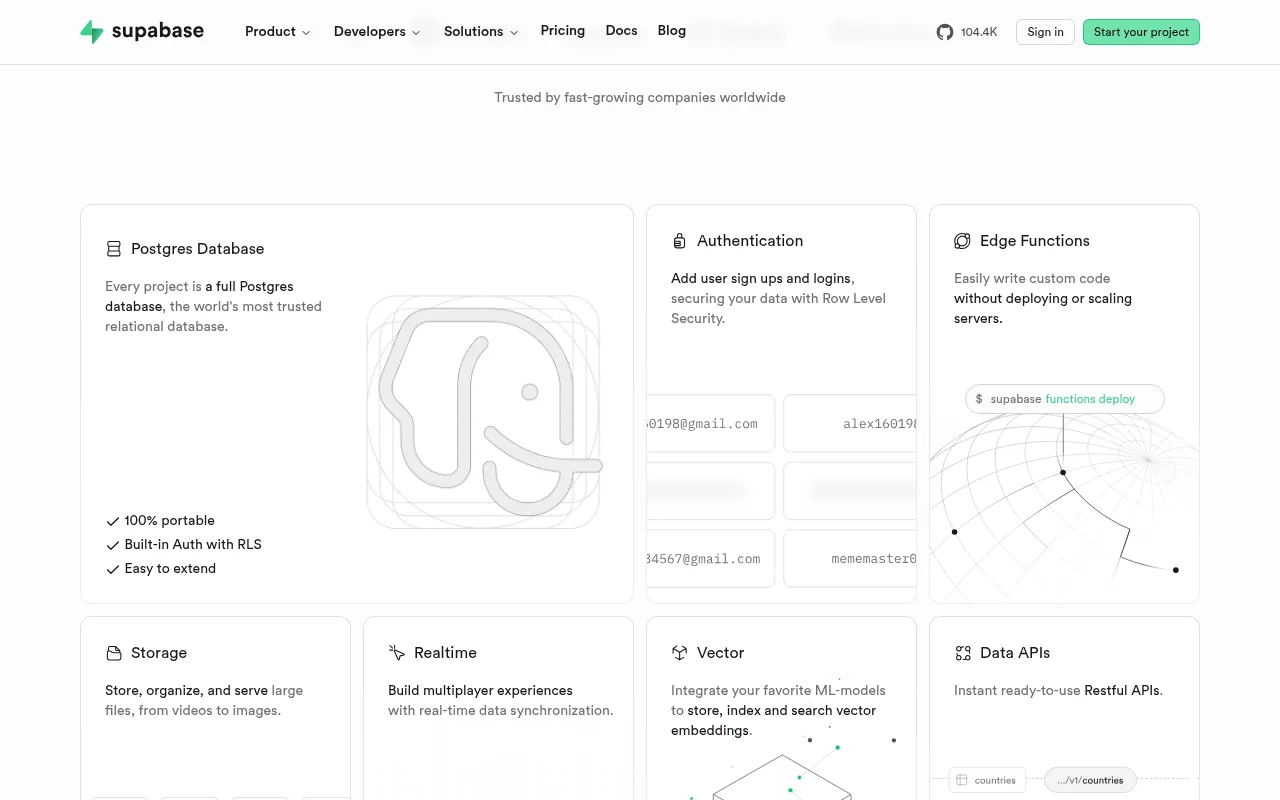The image size is (1280, 800).
Task: Expand the Product menu chevron
Action: tap(306, 33)
